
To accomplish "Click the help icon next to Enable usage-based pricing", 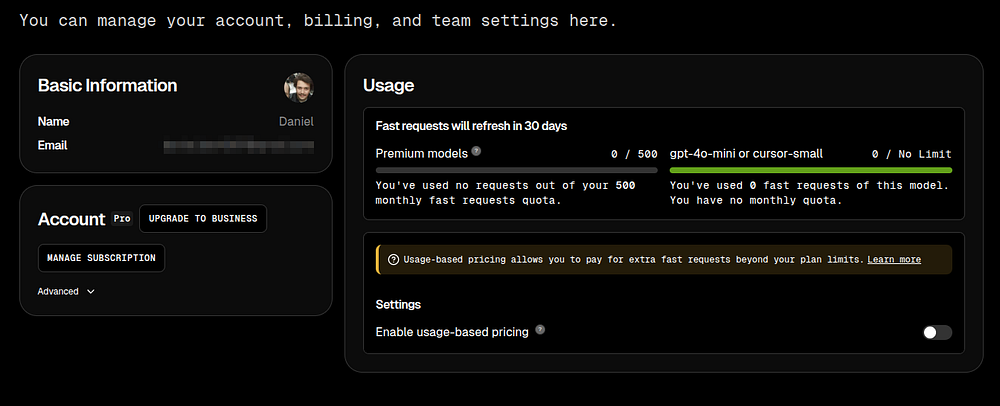I will coord(540,330).
